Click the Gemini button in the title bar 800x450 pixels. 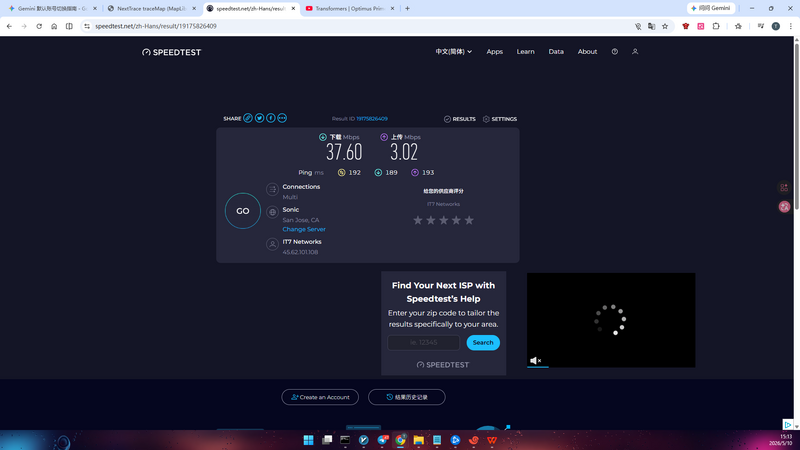point(711,8)
